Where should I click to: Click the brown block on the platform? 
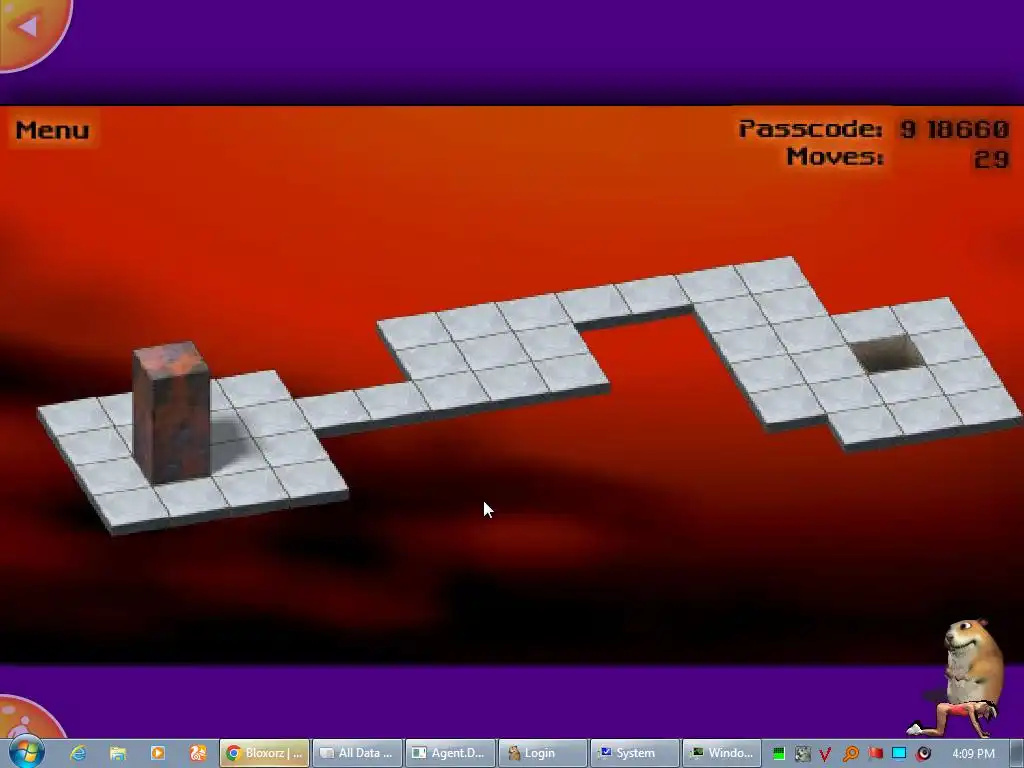pyautogui.click(x=172, y=413)
